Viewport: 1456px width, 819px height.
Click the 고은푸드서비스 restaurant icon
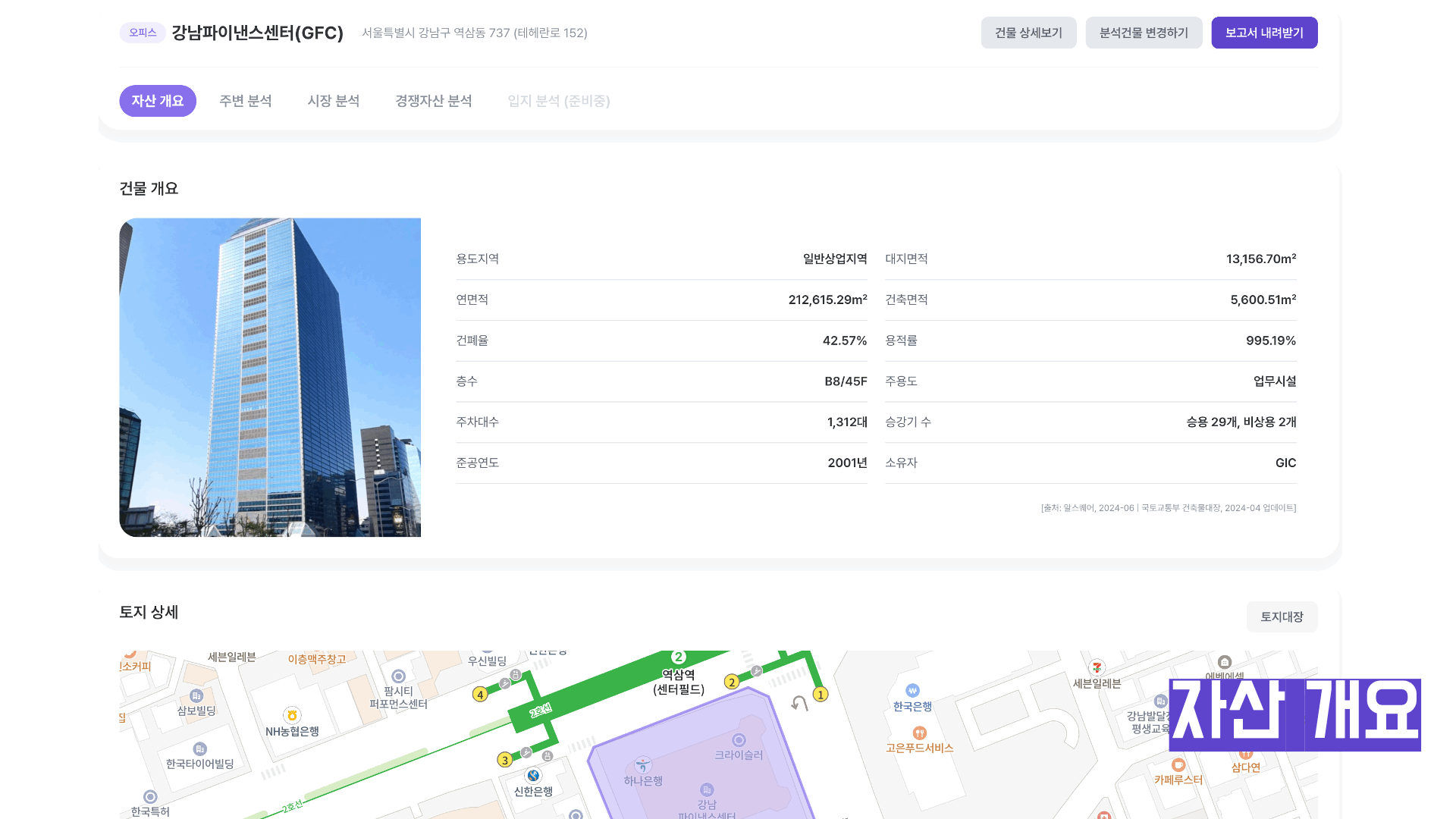[920, 733]
